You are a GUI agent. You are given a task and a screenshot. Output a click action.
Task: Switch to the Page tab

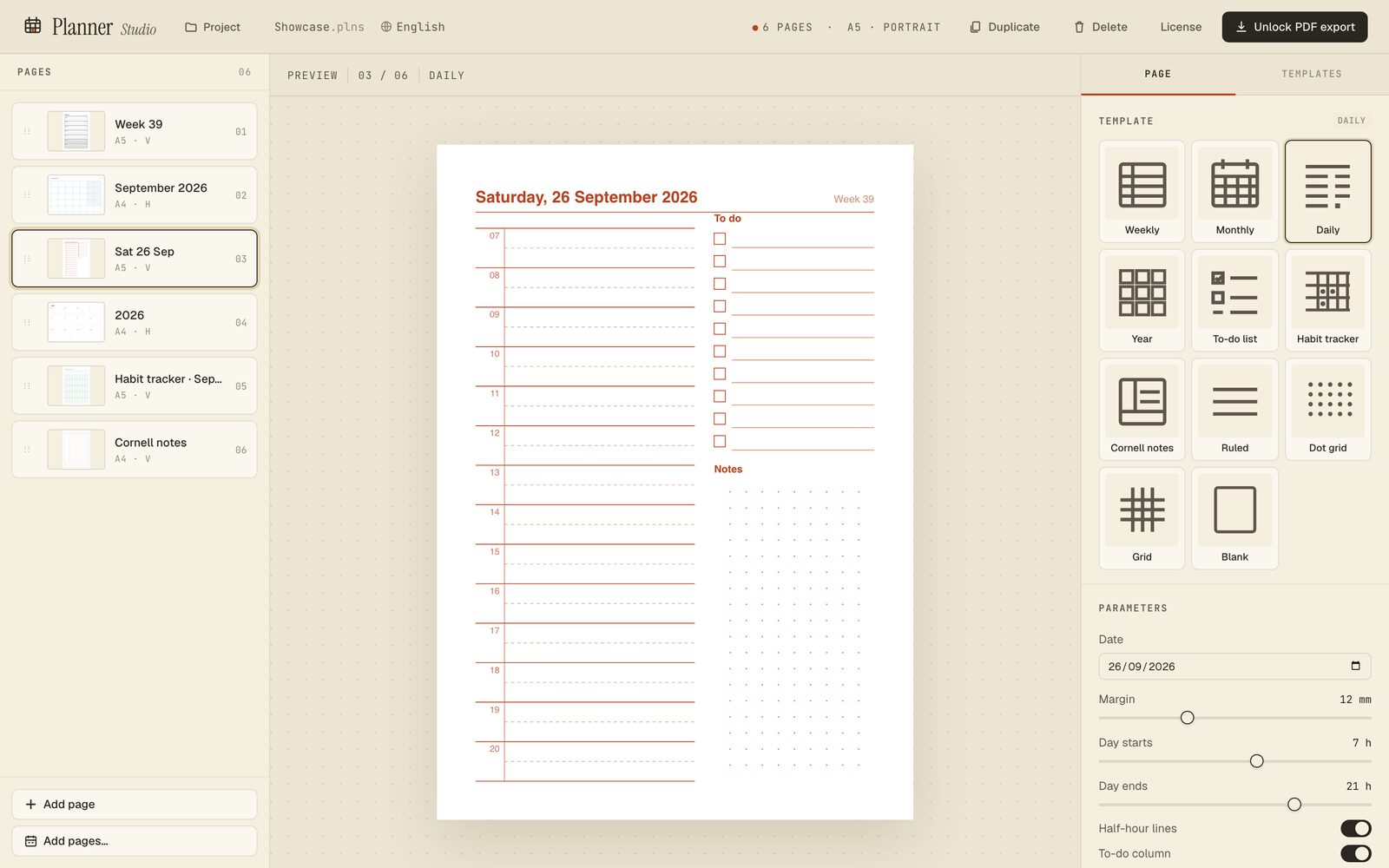coord(1157,74)
